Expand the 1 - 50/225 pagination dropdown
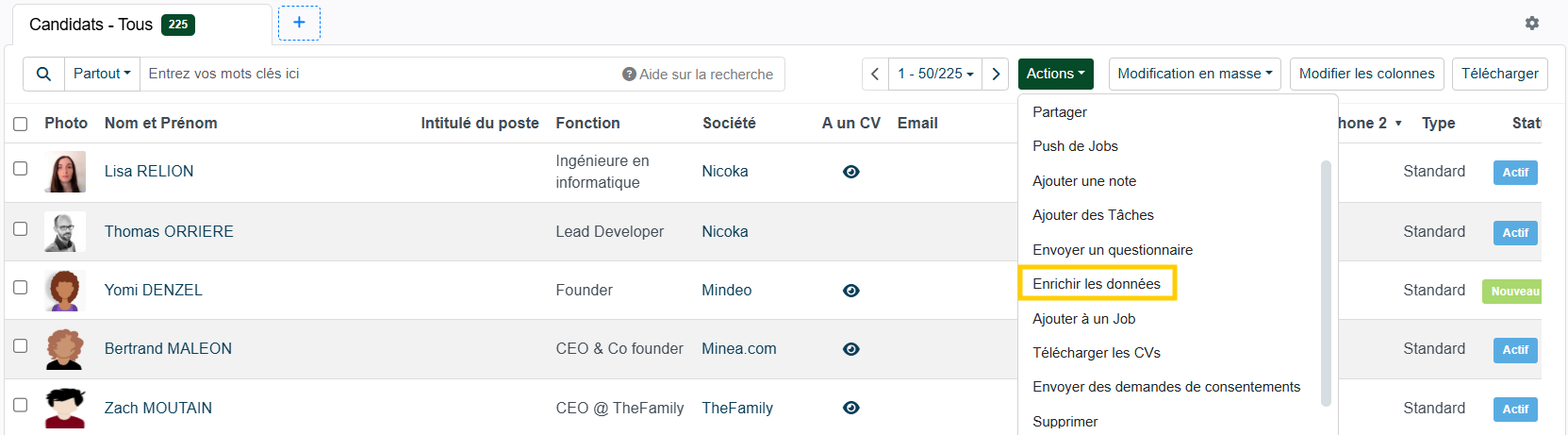 (935, 74)
